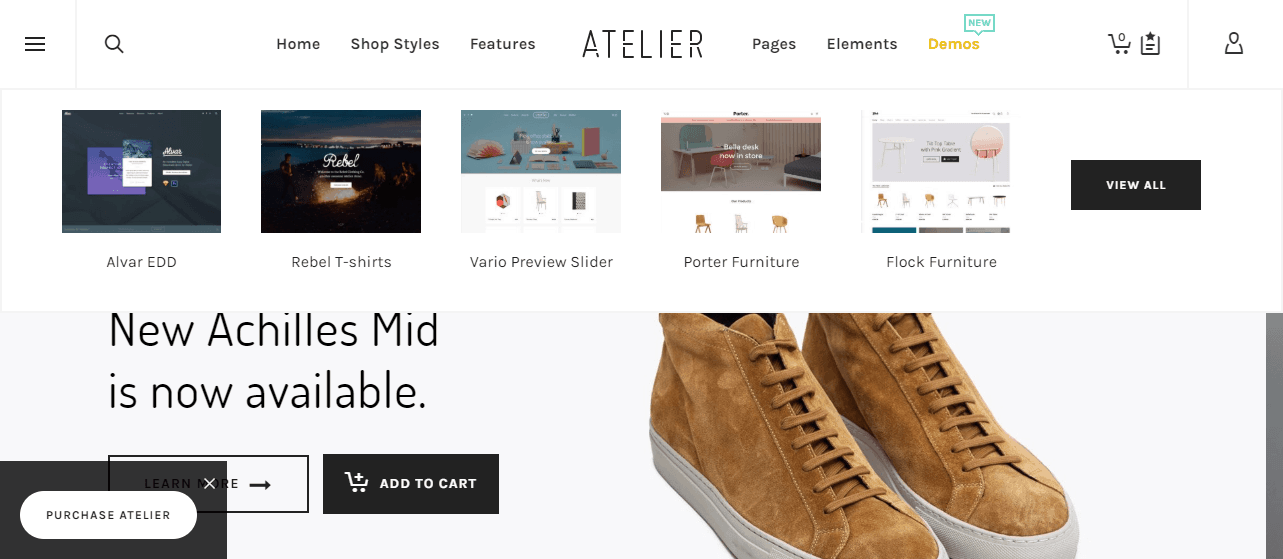Open the shopping cart icon
This screenshot has height=559, width=1283.
pyautogui.click(x=1119, y=43)
